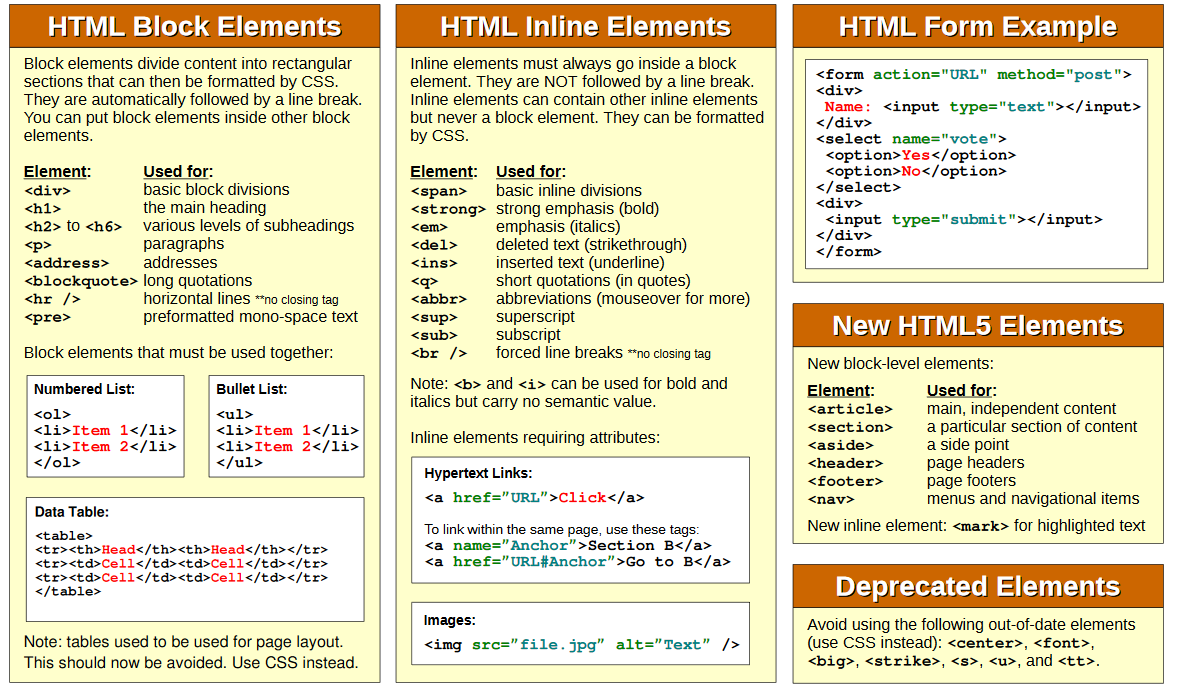Select the <br /> forced line breaks tag
The width and height of the screenshot is (1179, 687).
[439, 353]
